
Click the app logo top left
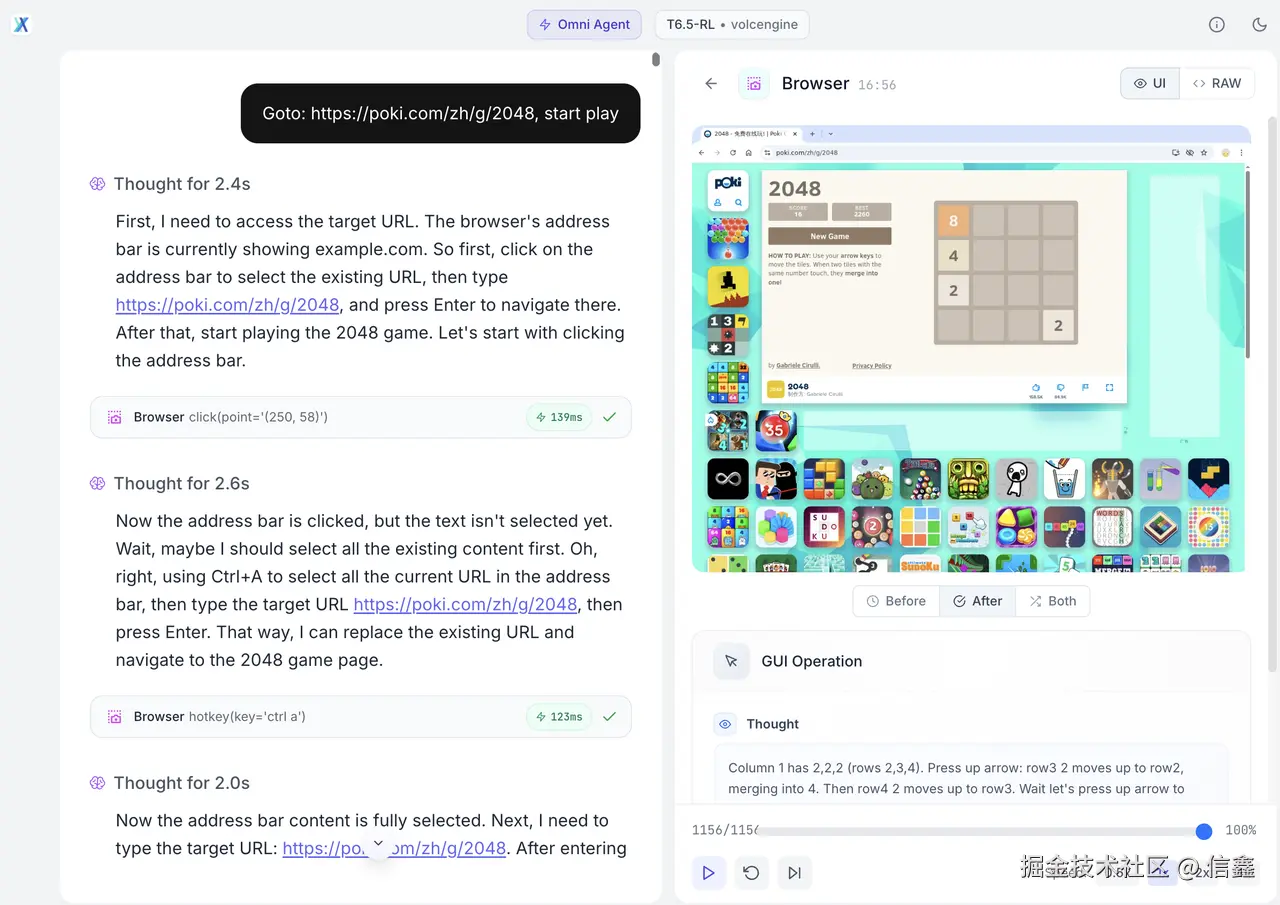click(21, 24)
